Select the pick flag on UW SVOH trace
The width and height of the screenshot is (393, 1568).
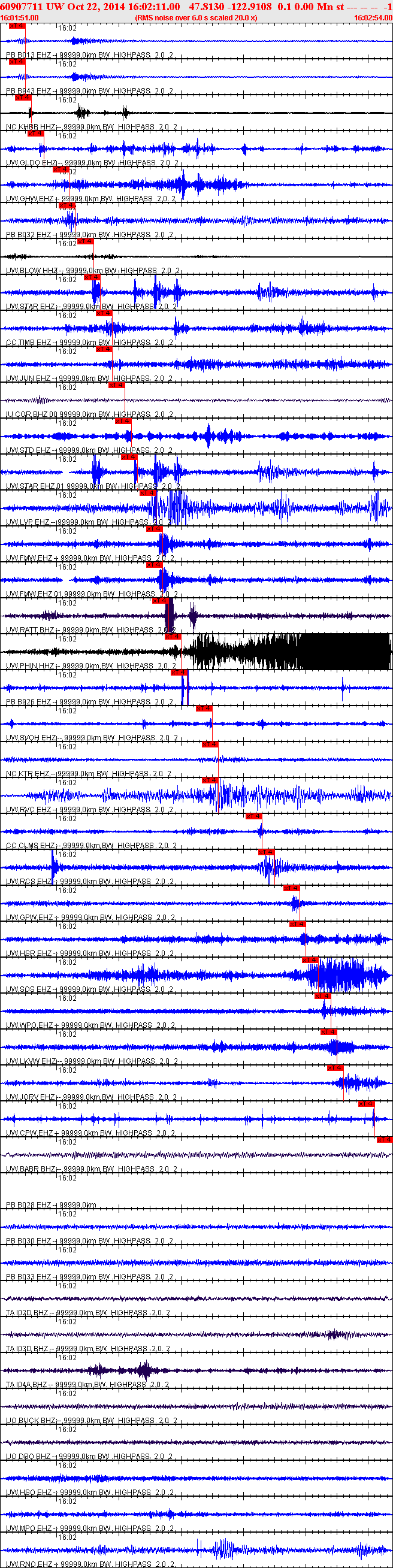[204, 708]
